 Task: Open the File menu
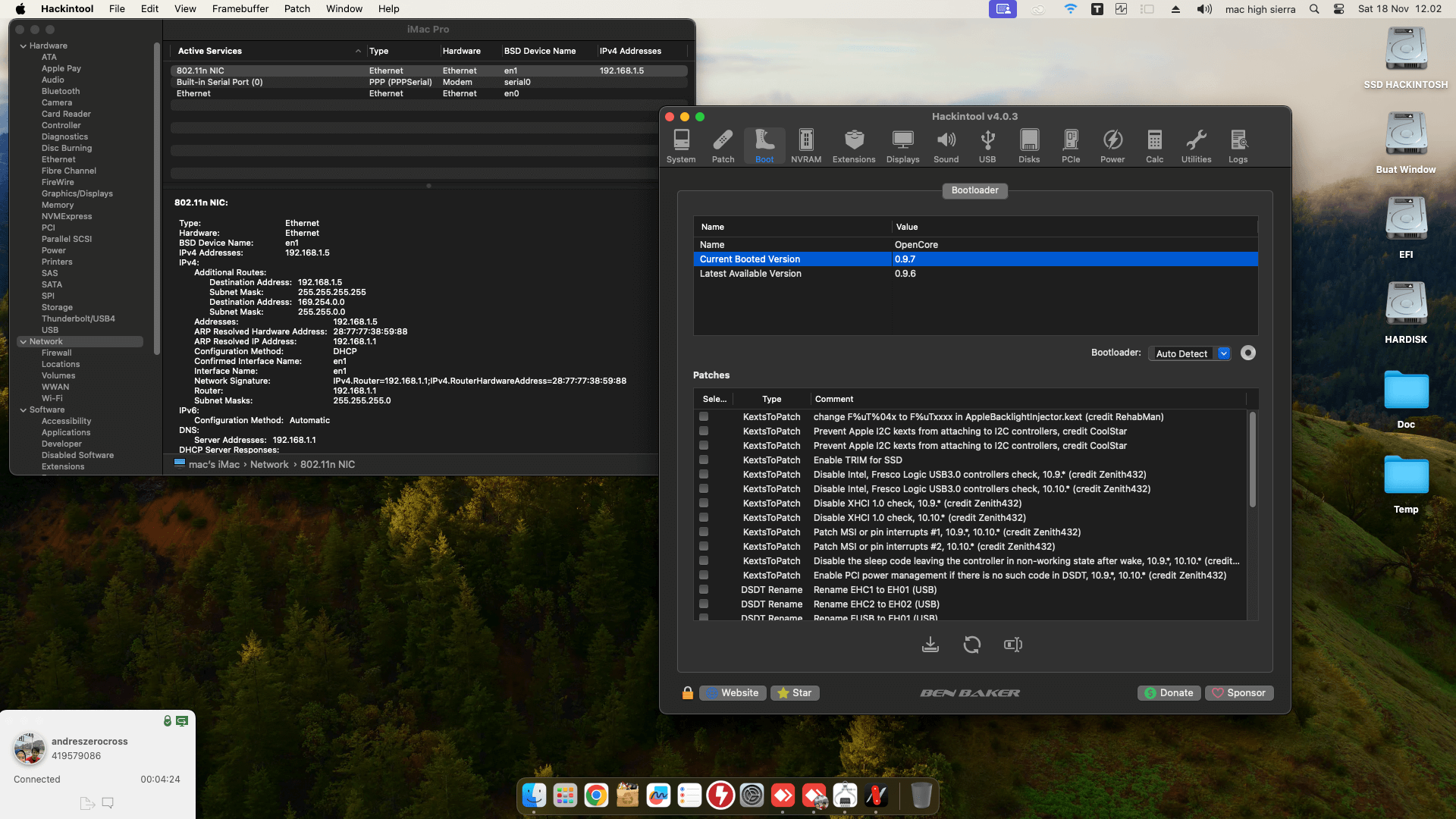pos(117,9)
